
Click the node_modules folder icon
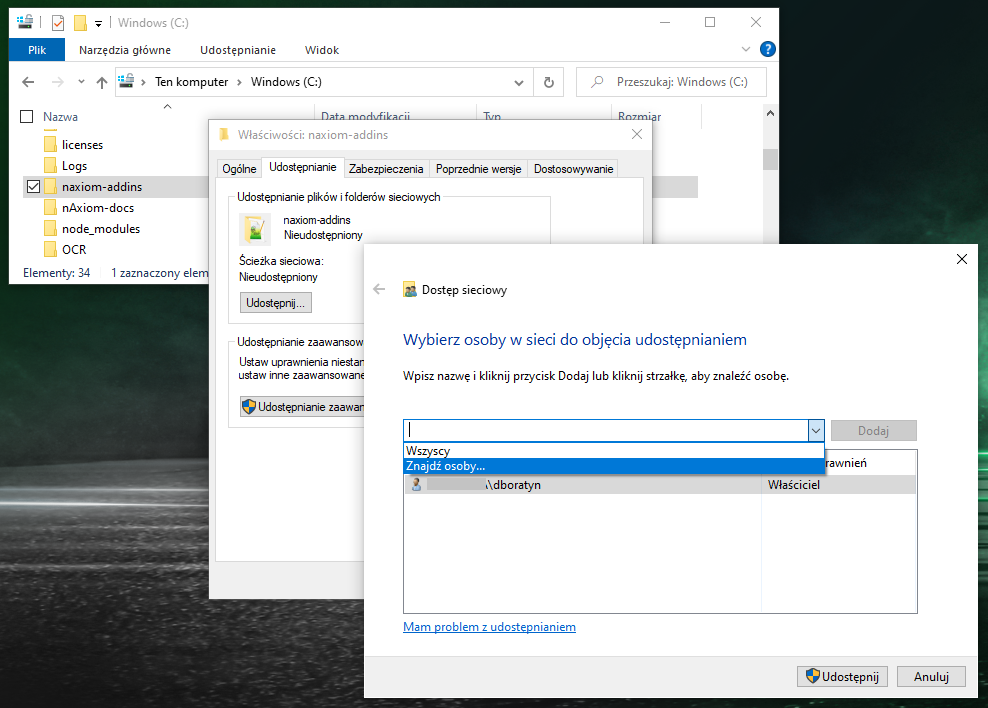[51, 229]
